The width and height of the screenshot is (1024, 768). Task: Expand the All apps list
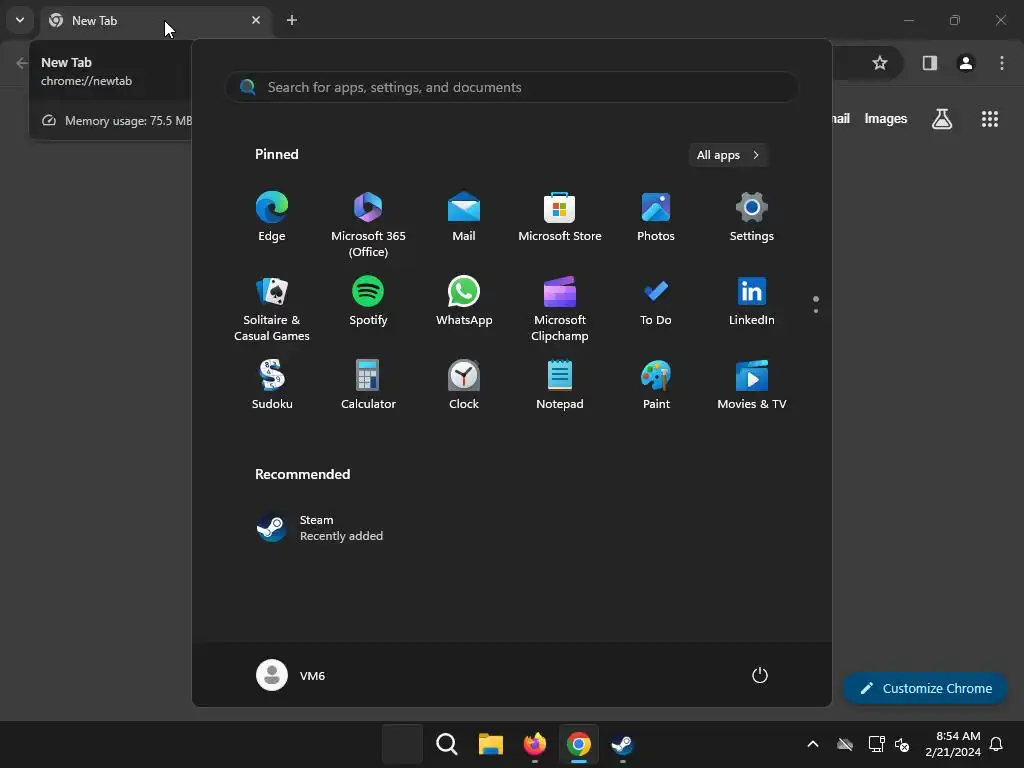[728, 155]
